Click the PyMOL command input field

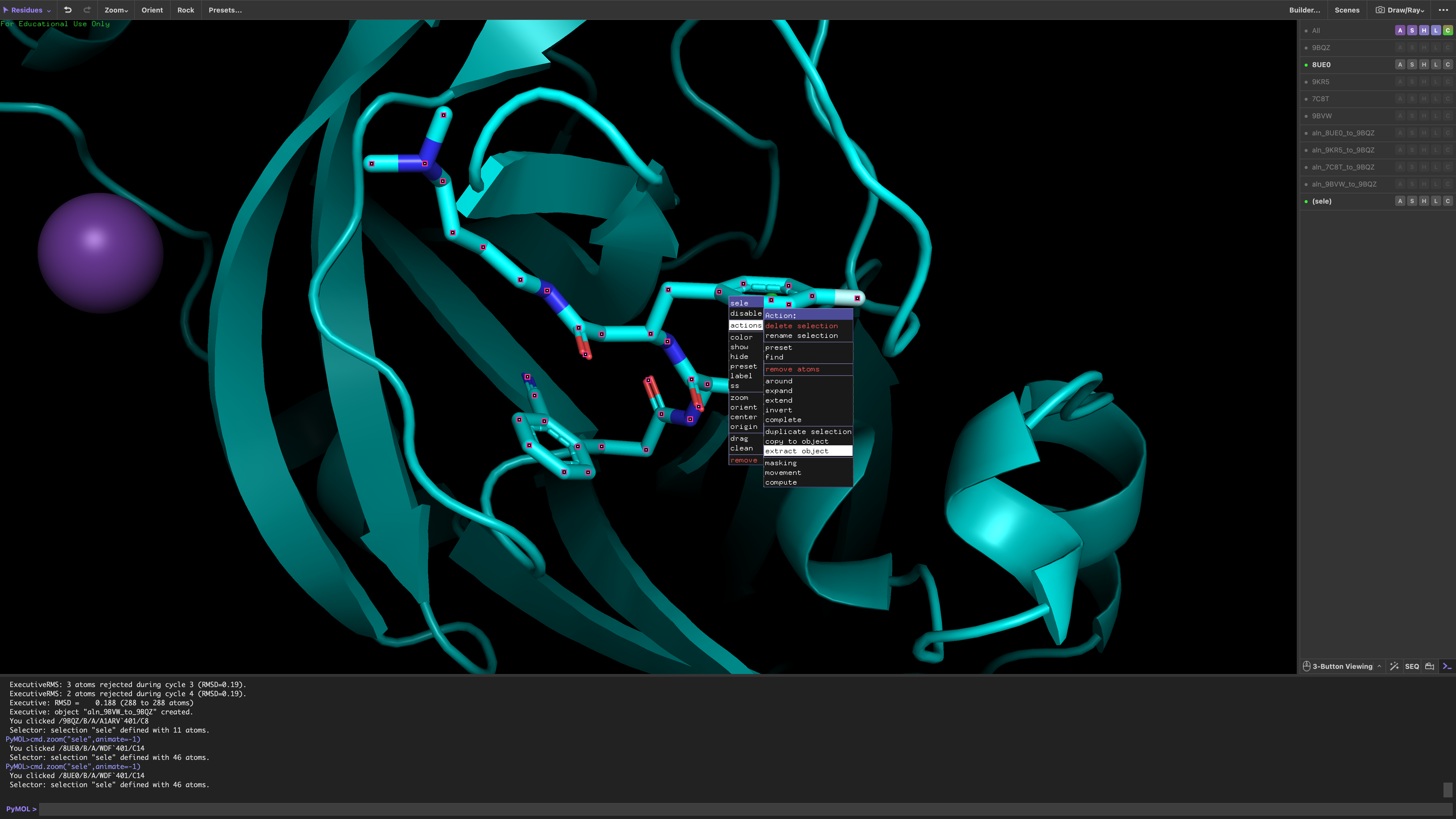tap(735, 809)
